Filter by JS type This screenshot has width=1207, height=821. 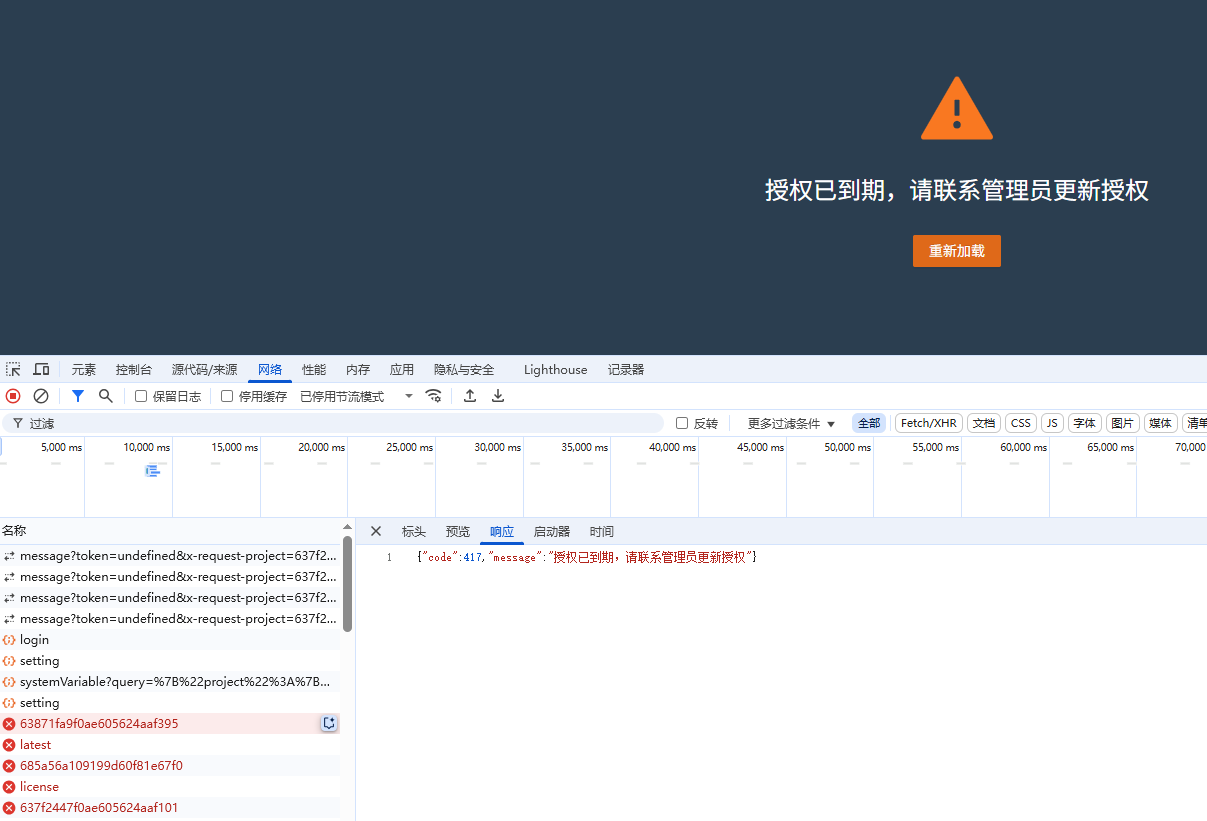click(x=1052, y=423)
